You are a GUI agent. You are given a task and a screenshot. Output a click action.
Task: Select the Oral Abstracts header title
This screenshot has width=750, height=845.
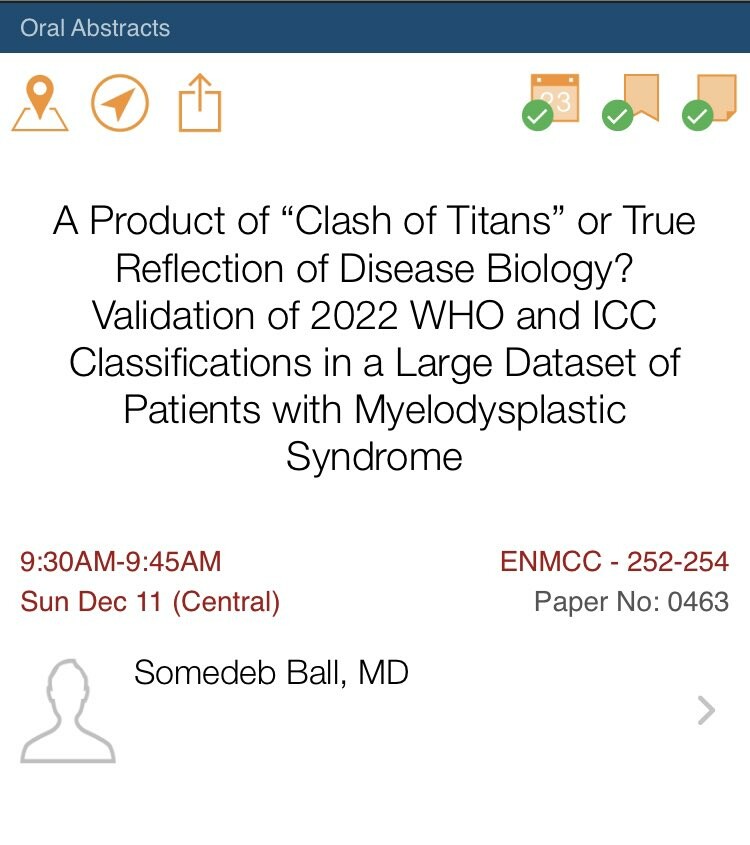(95, 27)
